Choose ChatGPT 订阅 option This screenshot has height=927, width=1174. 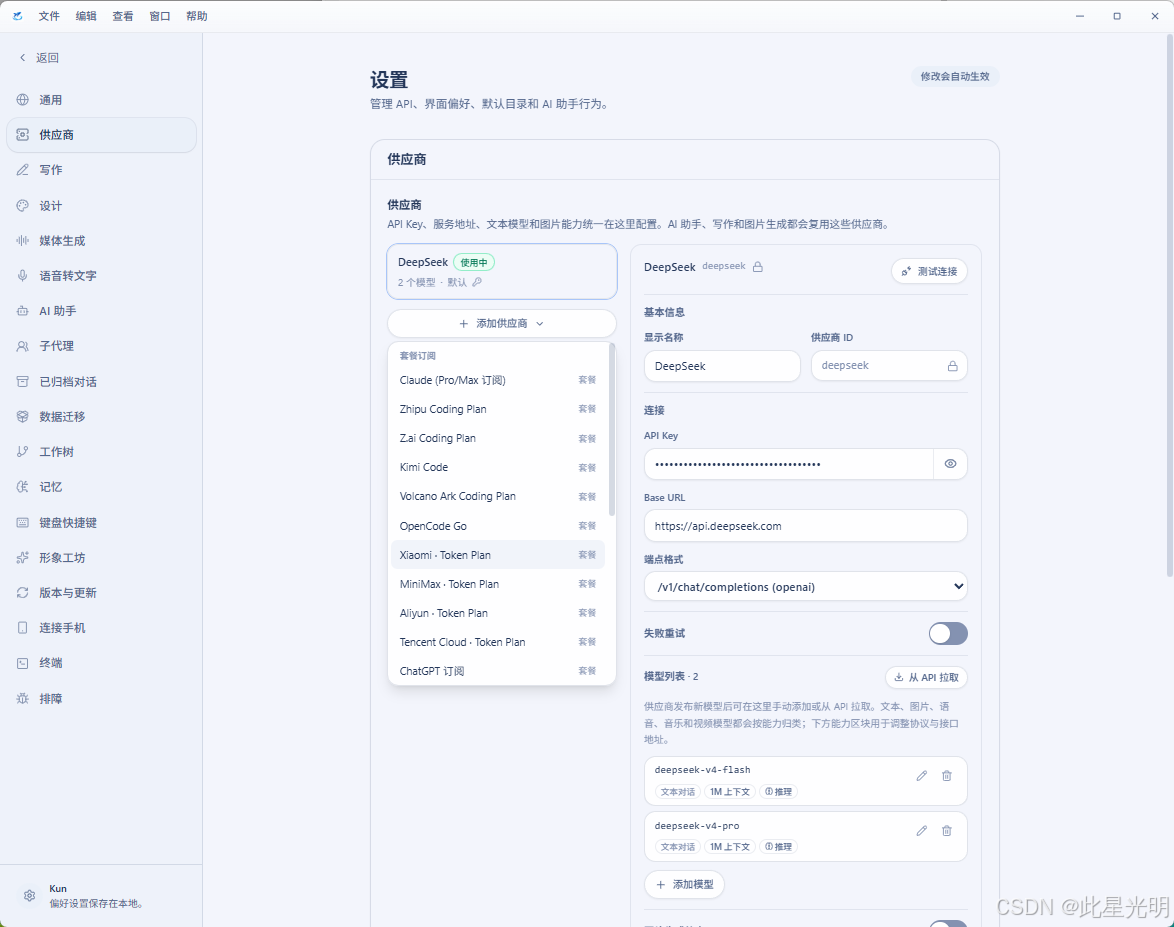(x=498, y=671)
